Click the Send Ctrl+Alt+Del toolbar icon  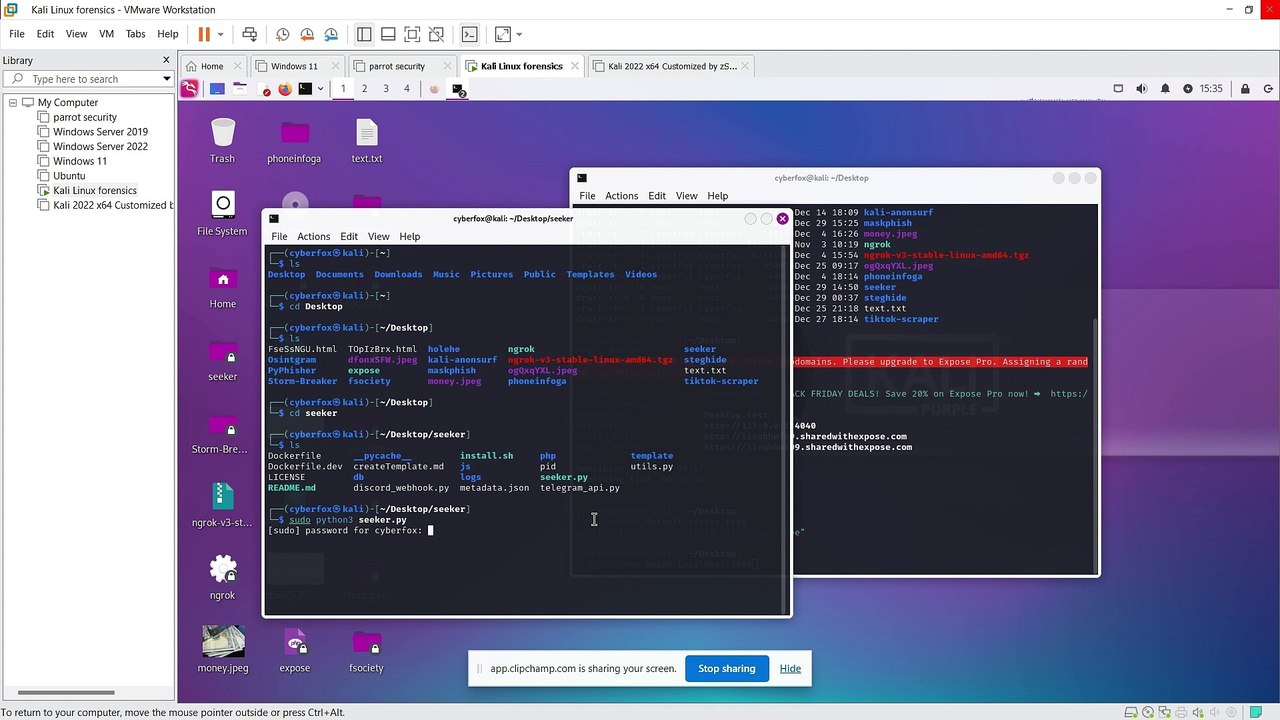tap(250, 34)
